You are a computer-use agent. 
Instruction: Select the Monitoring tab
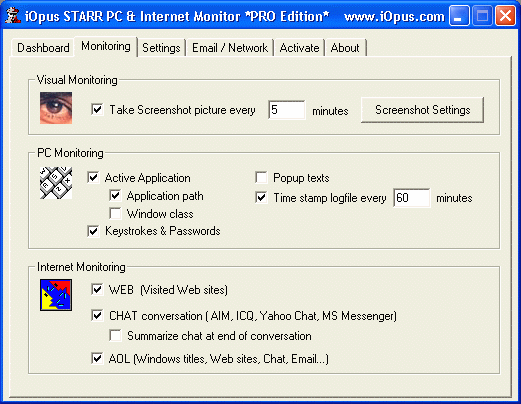pos(106,46)
